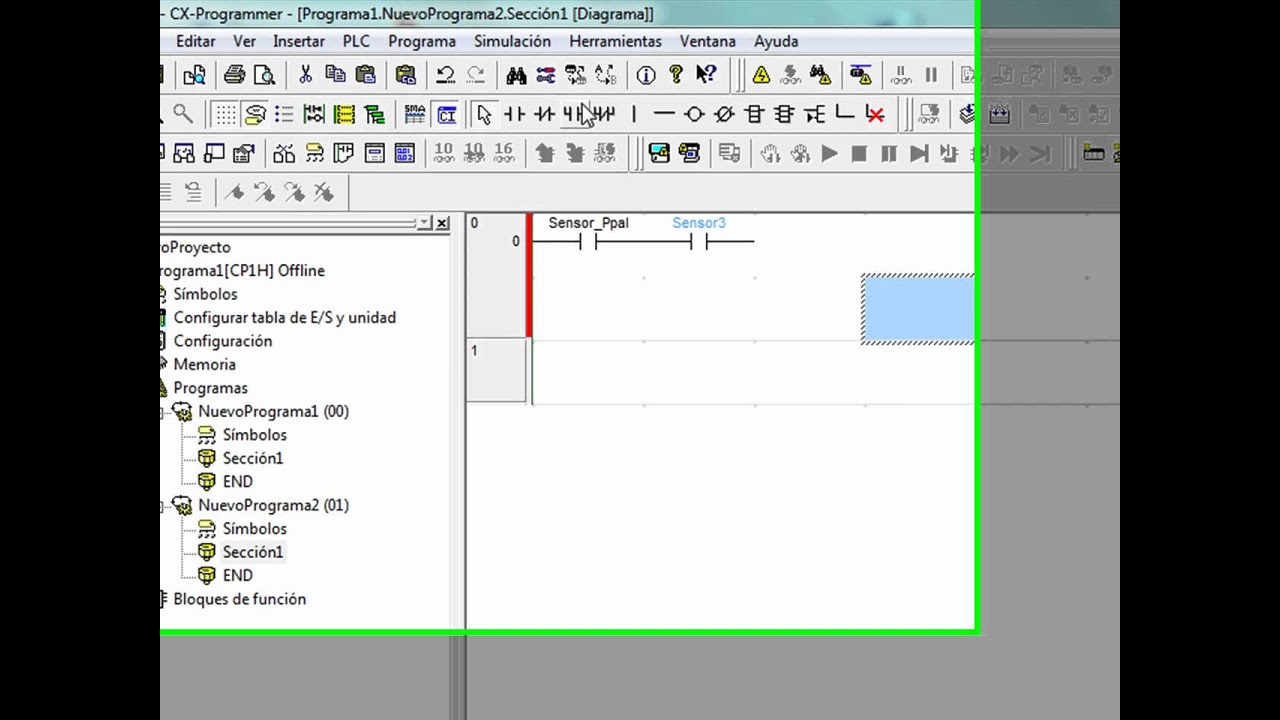The width and height of the screenshot is (1280, 720).
Task: Click the yellow warning triangle icon
Action: pos(762,75)
